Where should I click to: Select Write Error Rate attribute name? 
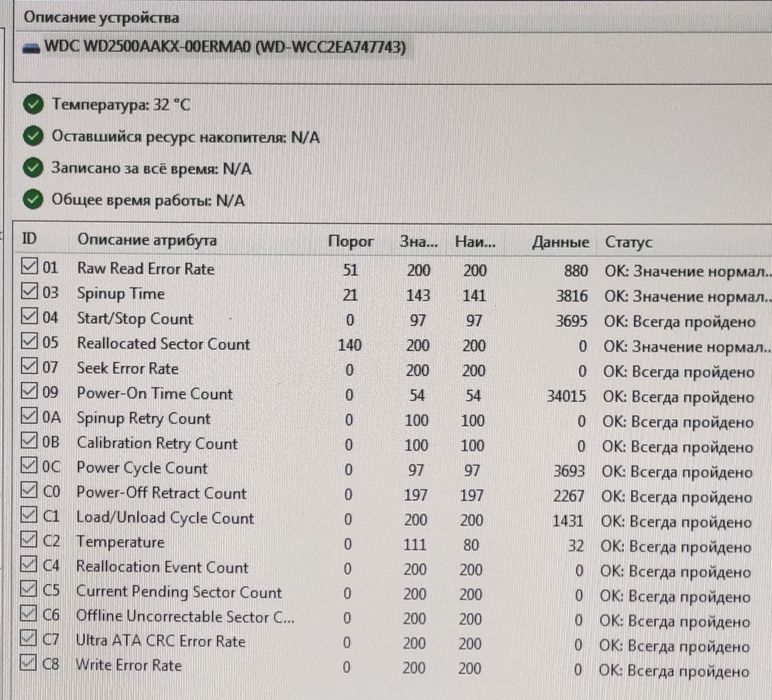tap(129, 666)
